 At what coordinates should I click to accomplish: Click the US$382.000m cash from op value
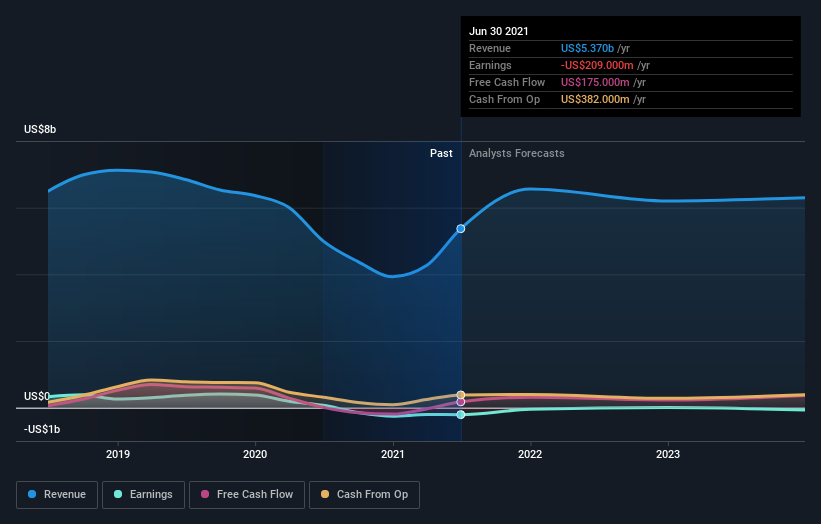coord(595,99)
